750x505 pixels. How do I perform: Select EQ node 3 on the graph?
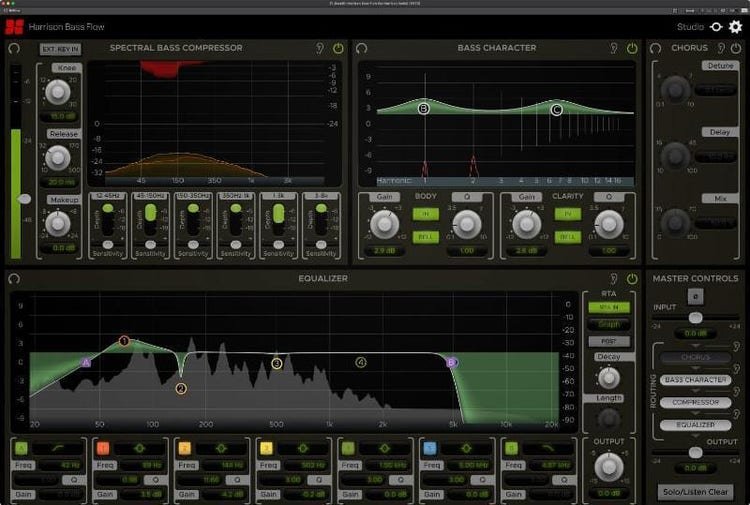tap(276, 363)
